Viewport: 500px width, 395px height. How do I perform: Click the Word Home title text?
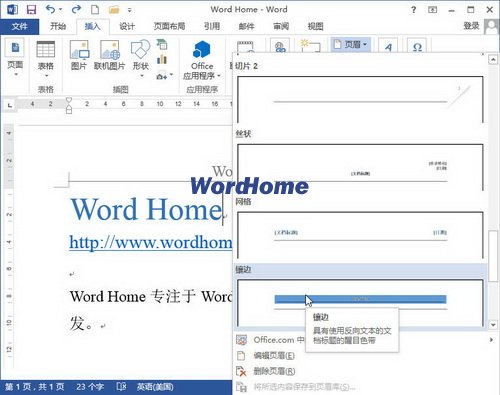pyautogui.click(x=147, y=209)
